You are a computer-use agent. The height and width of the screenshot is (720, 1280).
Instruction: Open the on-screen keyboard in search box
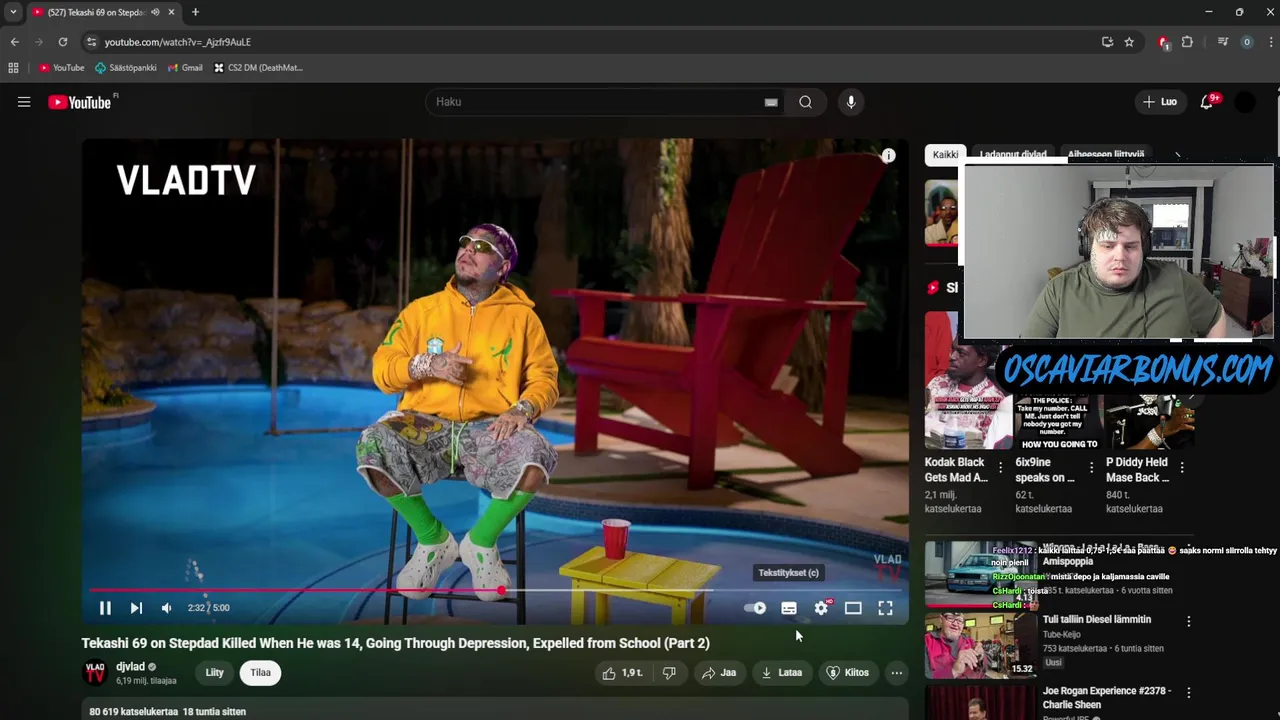click(x=771, y=102)
